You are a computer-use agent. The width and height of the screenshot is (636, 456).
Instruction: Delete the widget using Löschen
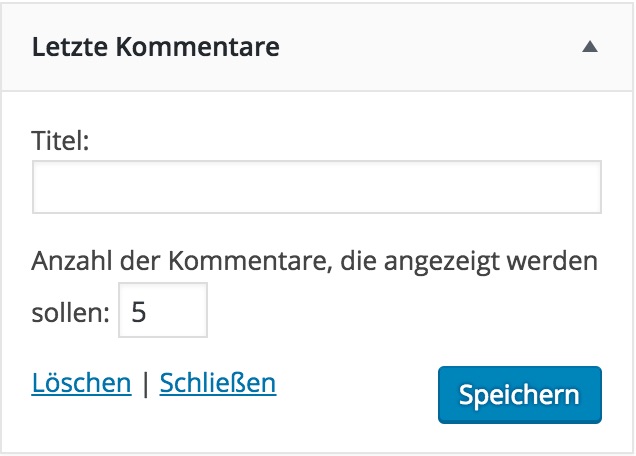[81, 383]
